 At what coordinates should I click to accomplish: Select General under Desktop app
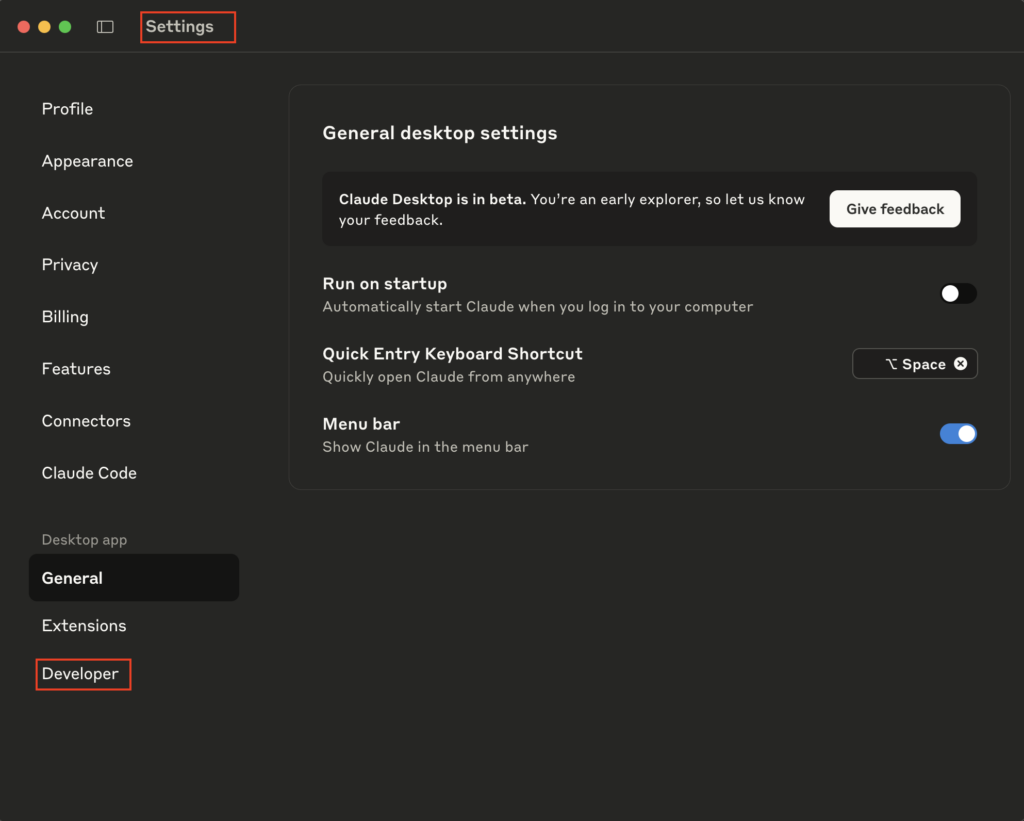[x=72, y=578]
